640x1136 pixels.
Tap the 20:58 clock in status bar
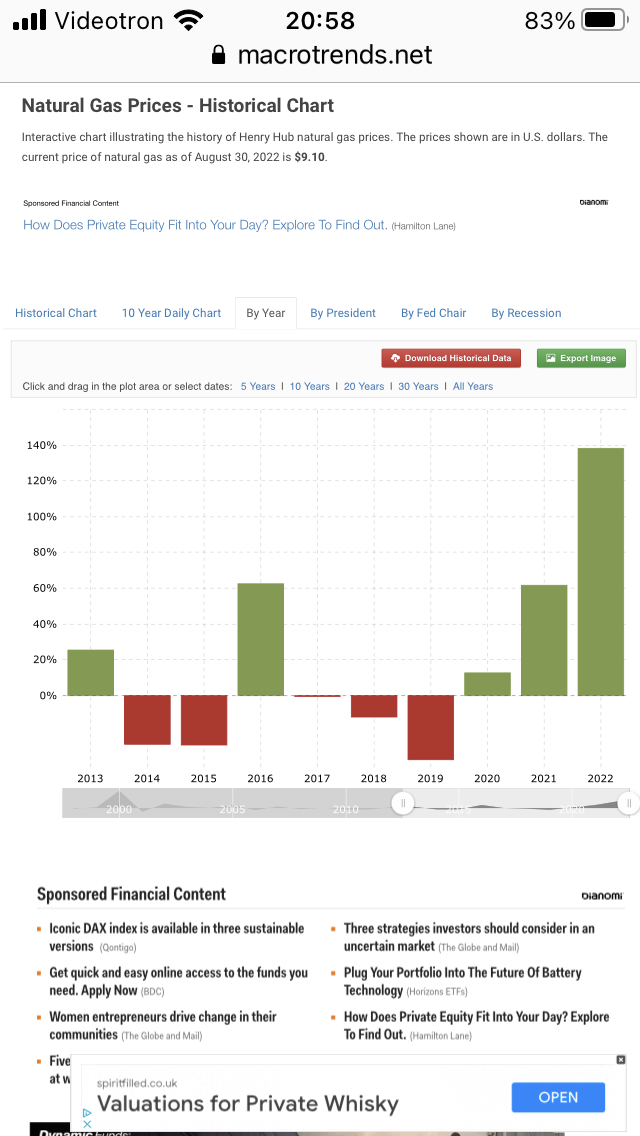(x=320, y=20)
